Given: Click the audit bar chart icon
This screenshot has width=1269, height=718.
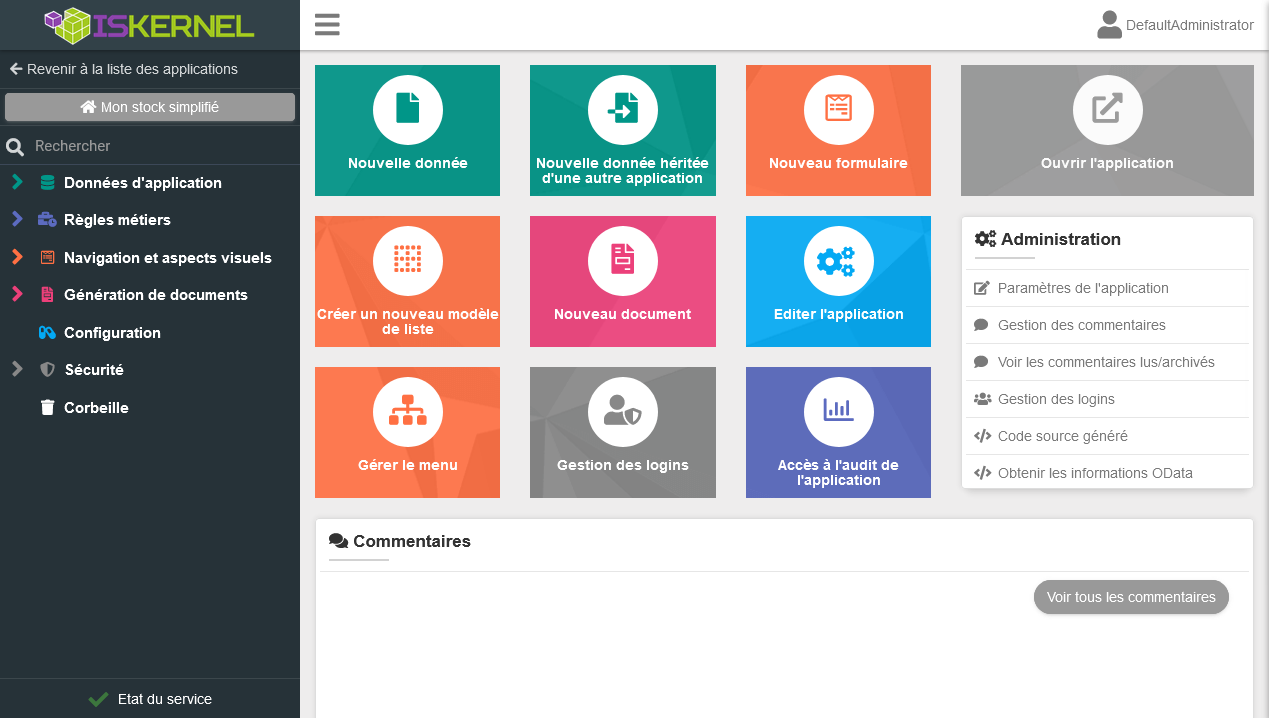Looking at the screenshot, I should pos(838,411).
